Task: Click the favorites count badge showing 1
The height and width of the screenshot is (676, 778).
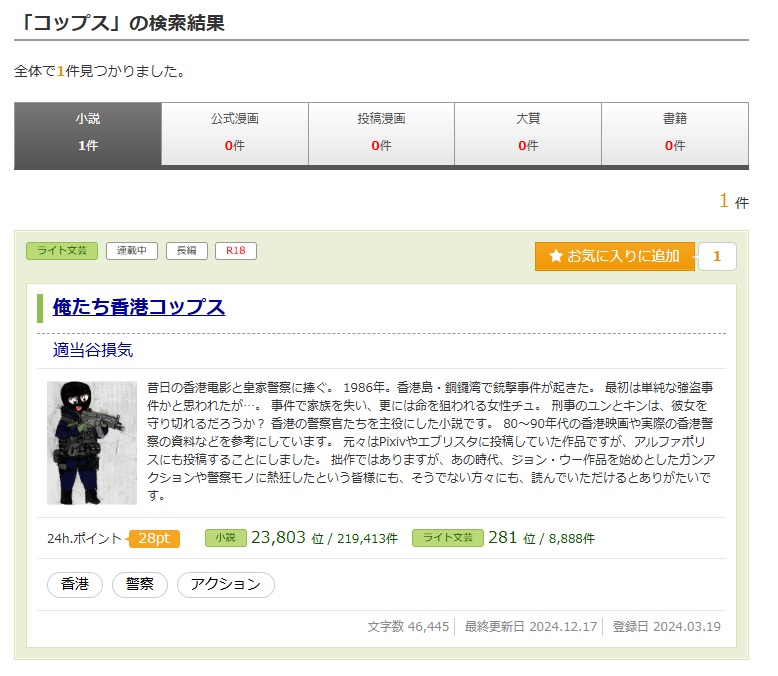Action: pyautogui.click(x=716, y=256)
